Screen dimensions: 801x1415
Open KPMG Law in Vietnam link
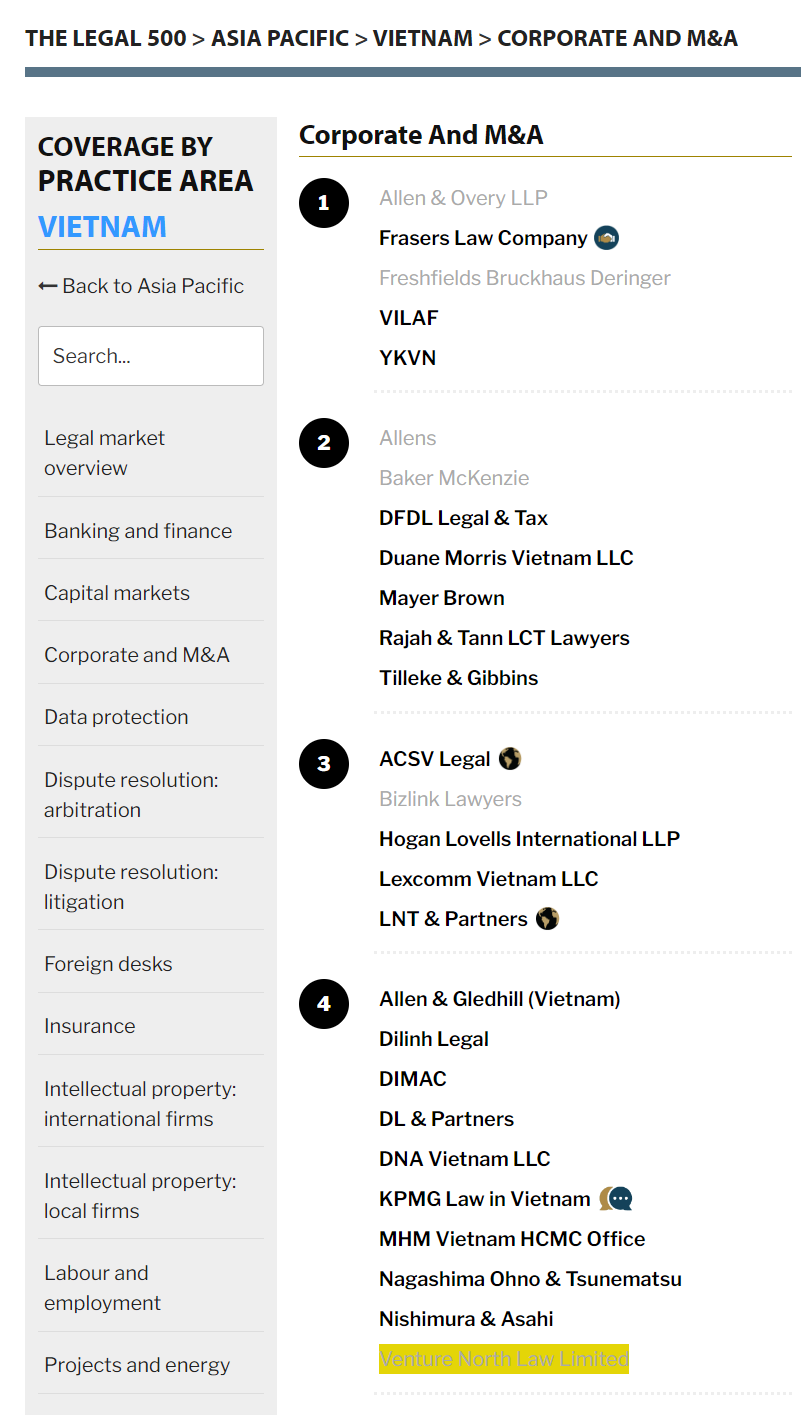(485, 1199)
